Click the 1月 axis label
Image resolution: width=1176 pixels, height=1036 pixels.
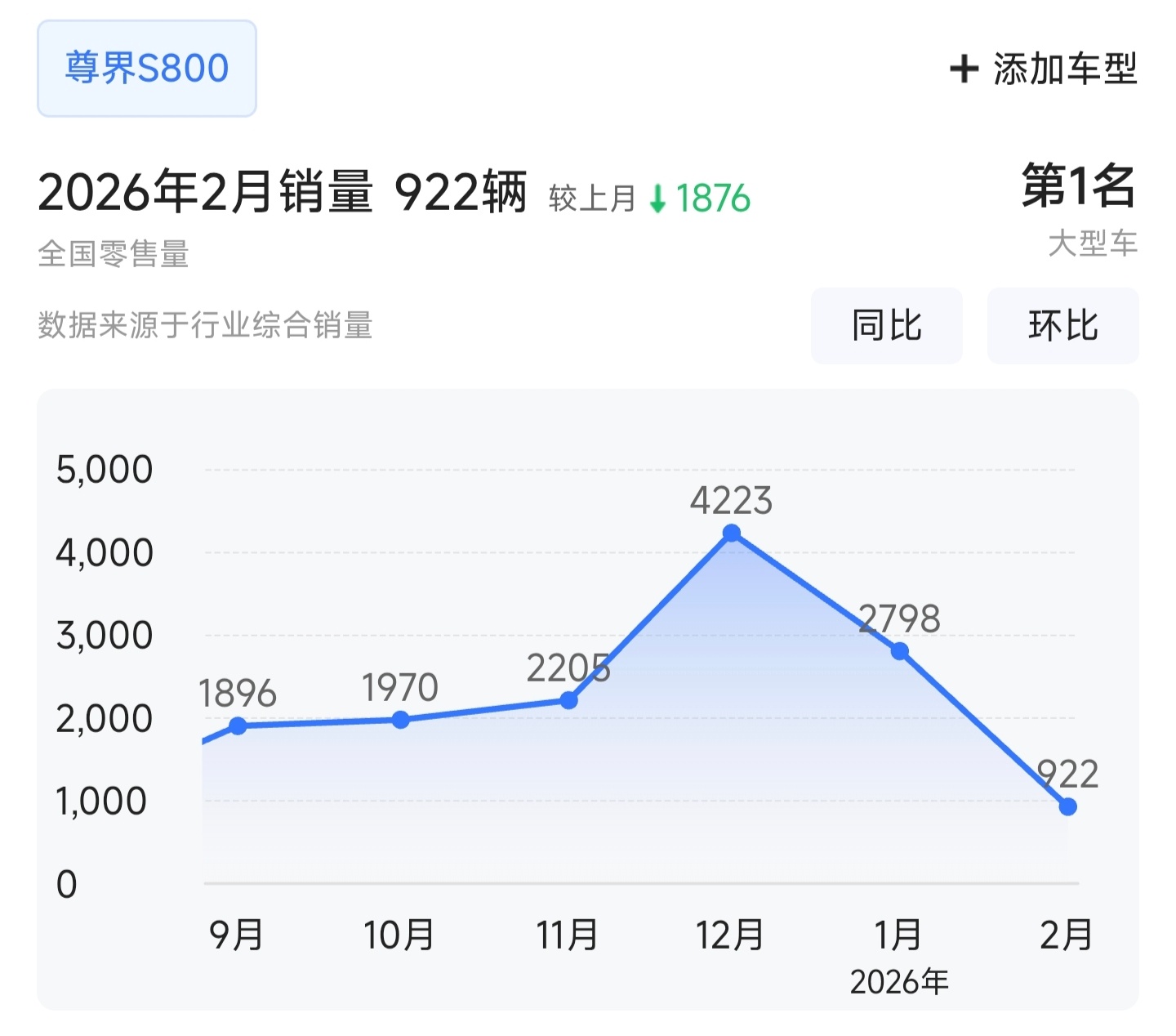tap(898, 935)
